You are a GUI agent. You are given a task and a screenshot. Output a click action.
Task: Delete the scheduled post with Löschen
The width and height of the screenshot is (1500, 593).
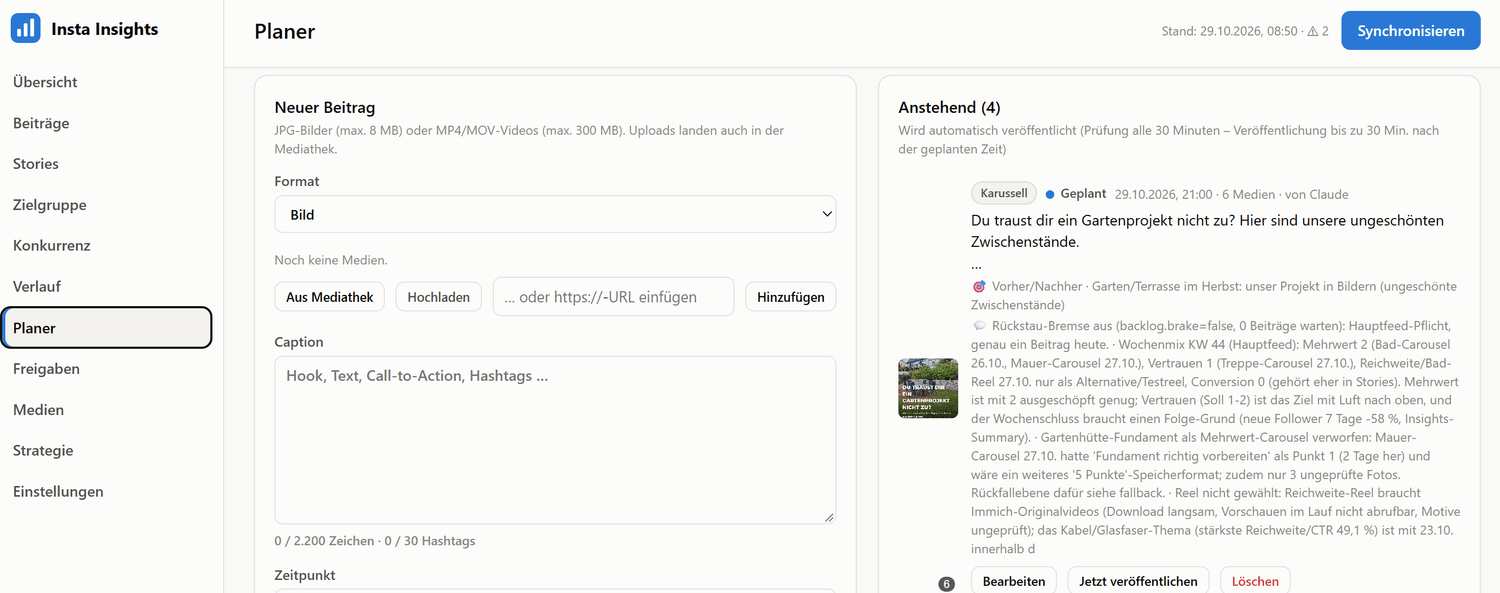pos(1255,581)
